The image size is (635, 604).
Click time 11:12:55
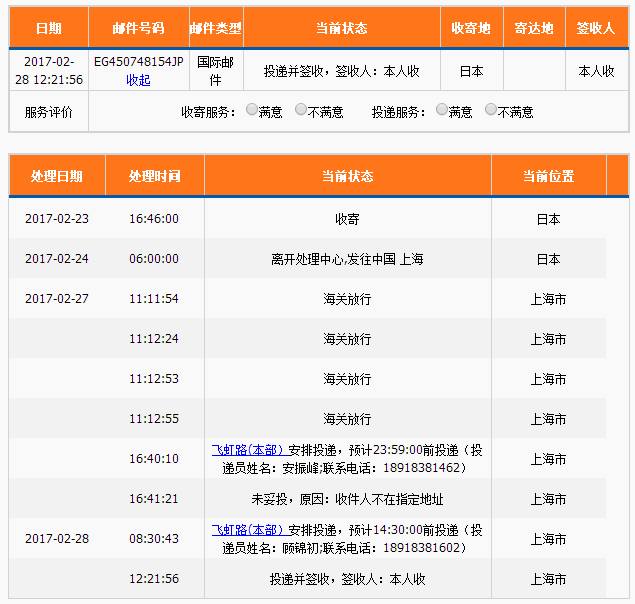[x=154, y=418]
